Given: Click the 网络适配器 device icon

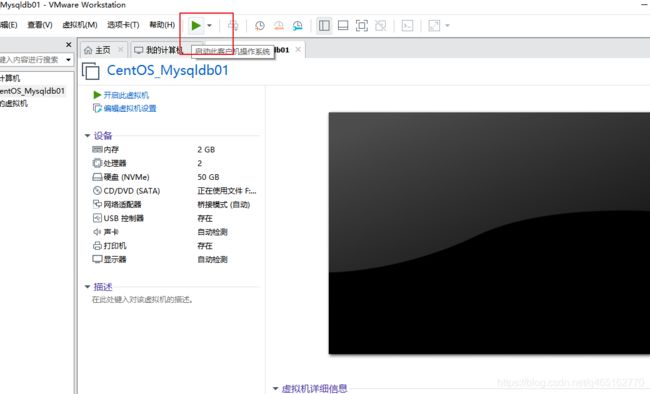Looking at the screenshot, I should (97, 204).
